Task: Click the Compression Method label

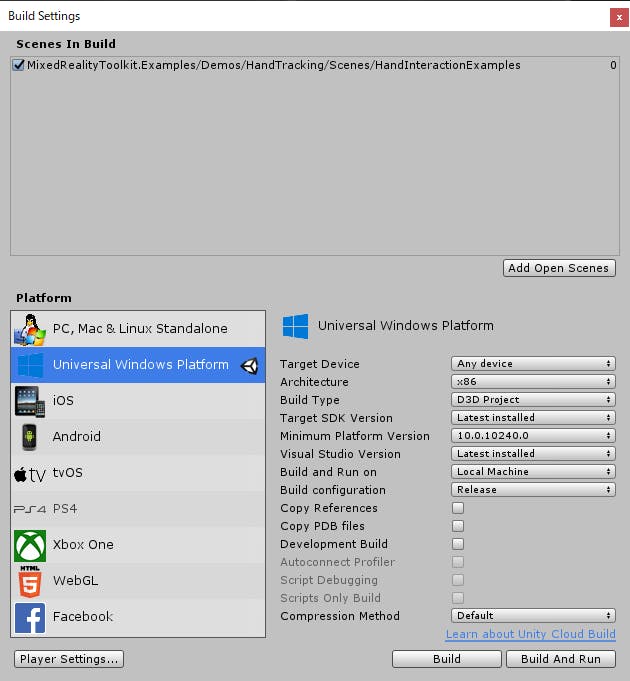Action: 340,616
